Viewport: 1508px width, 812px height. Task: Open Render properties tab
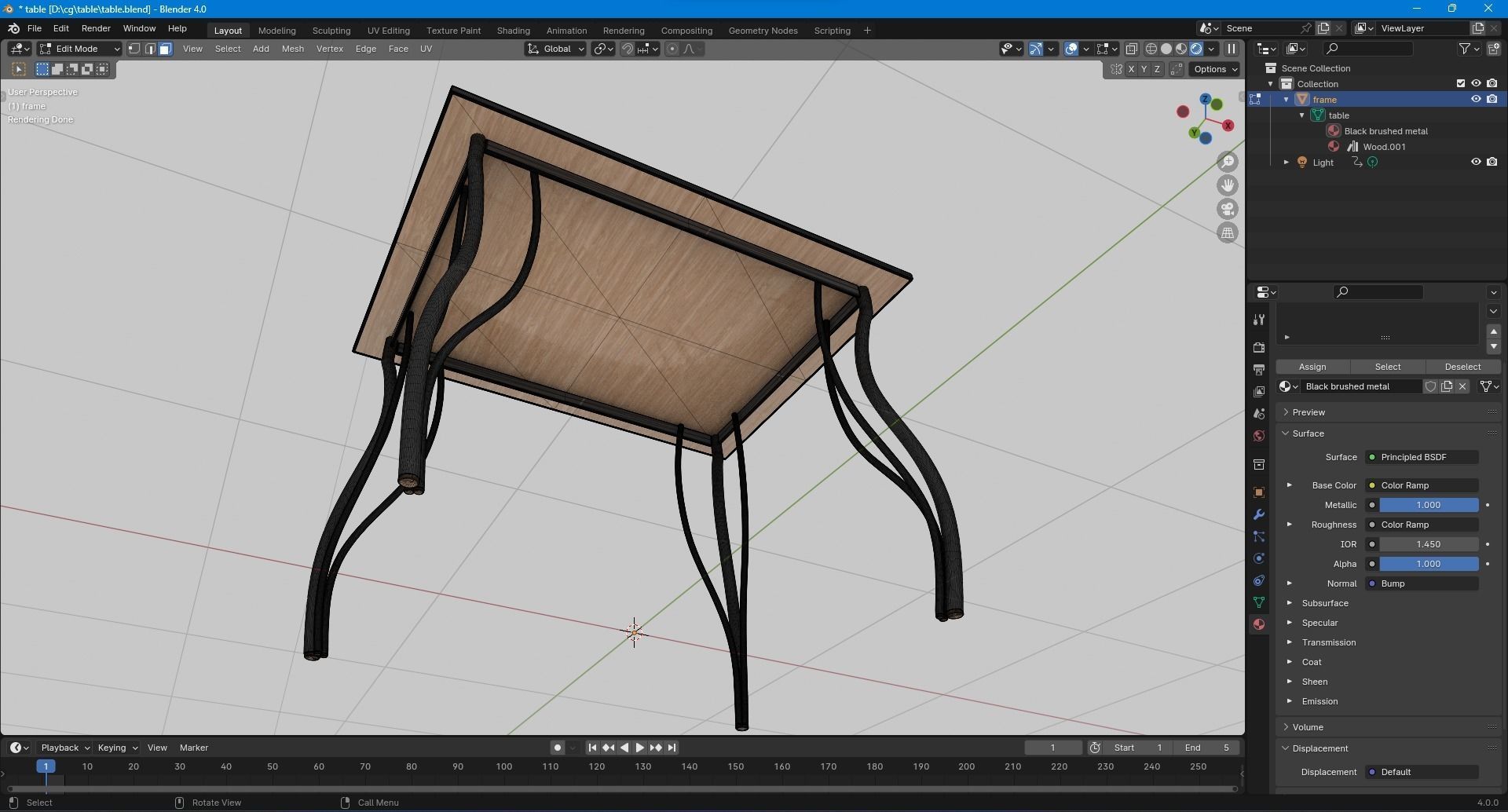coord(1259,347)
